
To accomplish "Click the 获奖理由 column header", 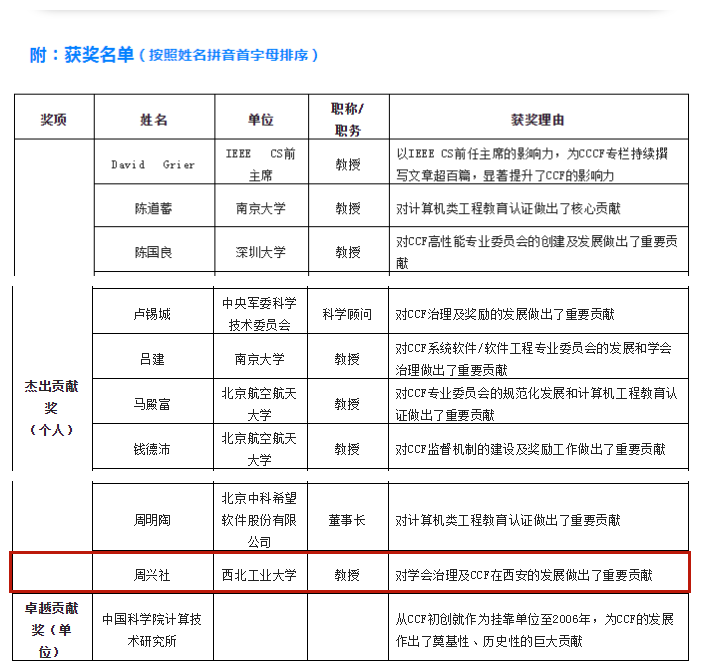I will (x=537, y=120).
